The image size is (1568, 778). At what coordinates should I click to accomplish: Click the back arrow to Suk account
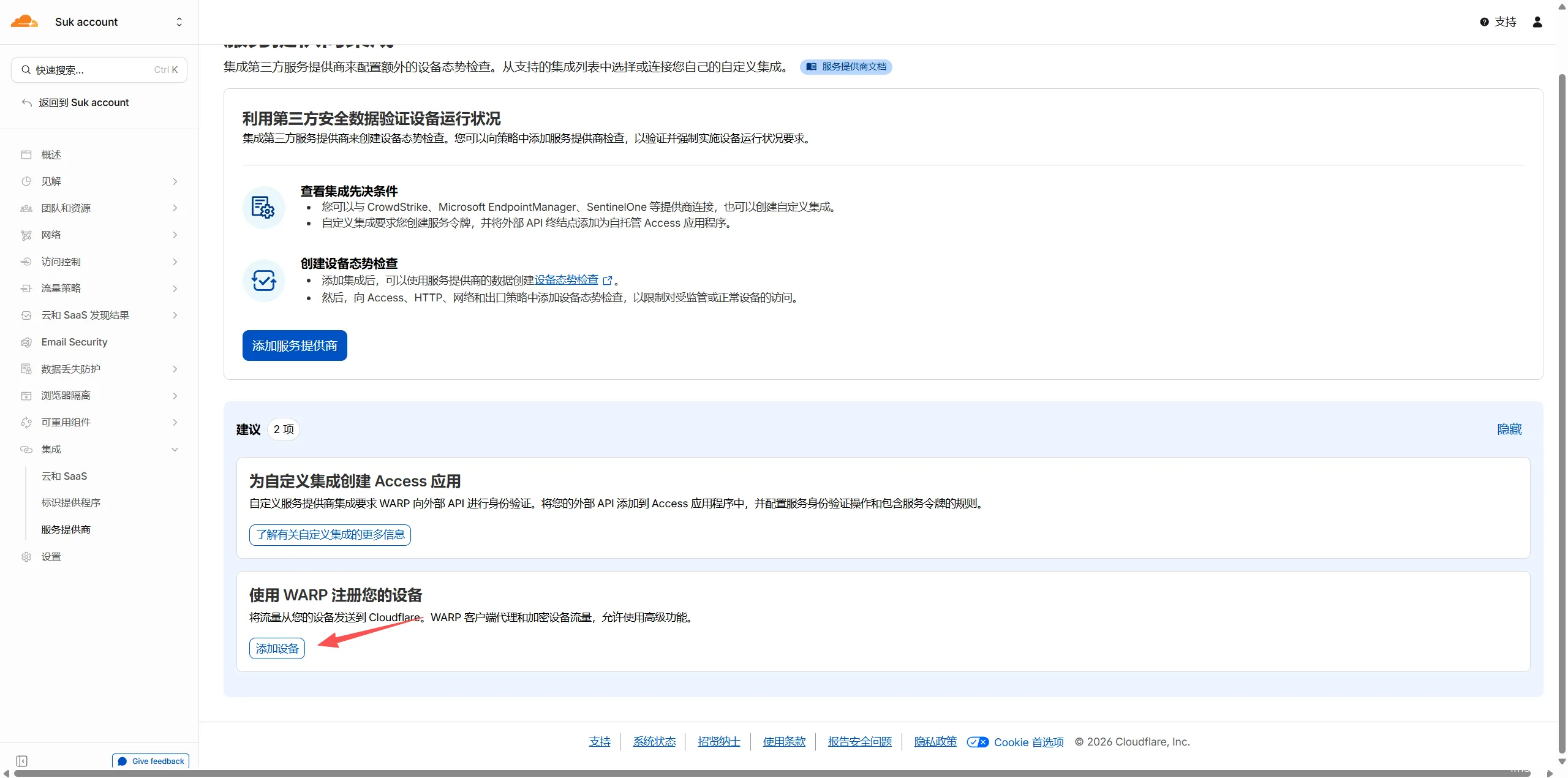pyautogui.click(x=26, y=102)
